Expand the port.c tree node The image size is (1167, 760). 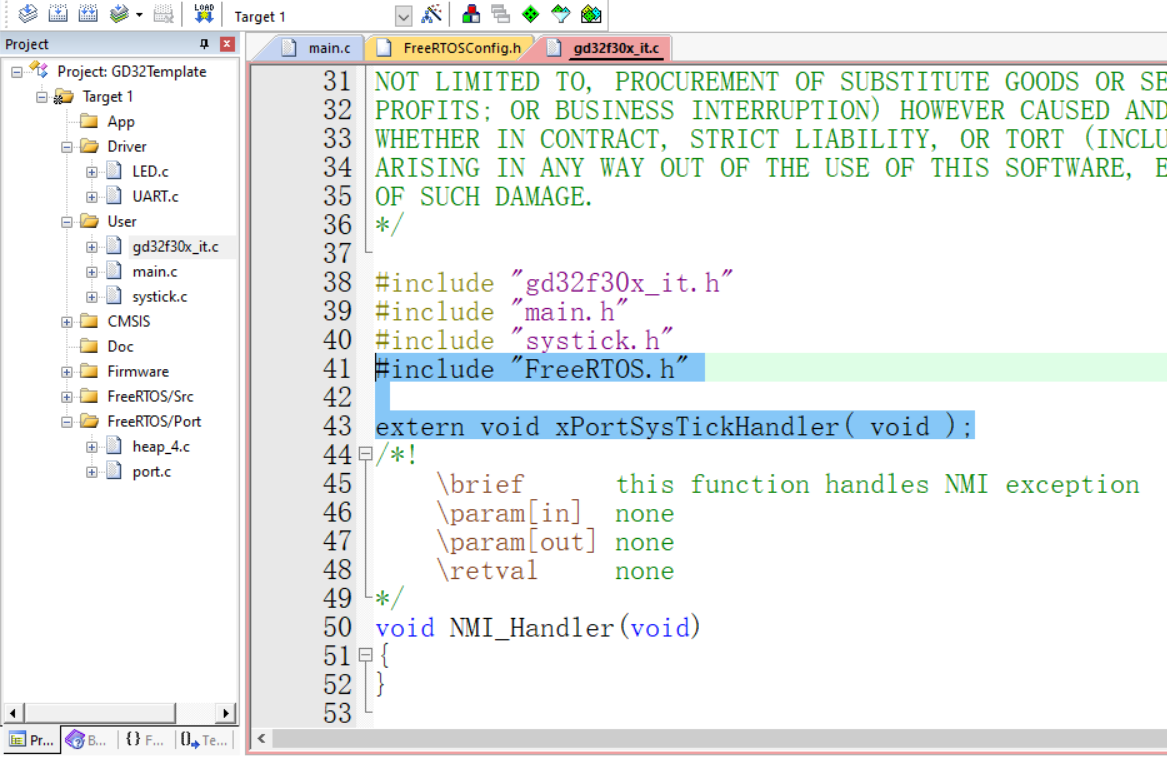click(92, 473)
